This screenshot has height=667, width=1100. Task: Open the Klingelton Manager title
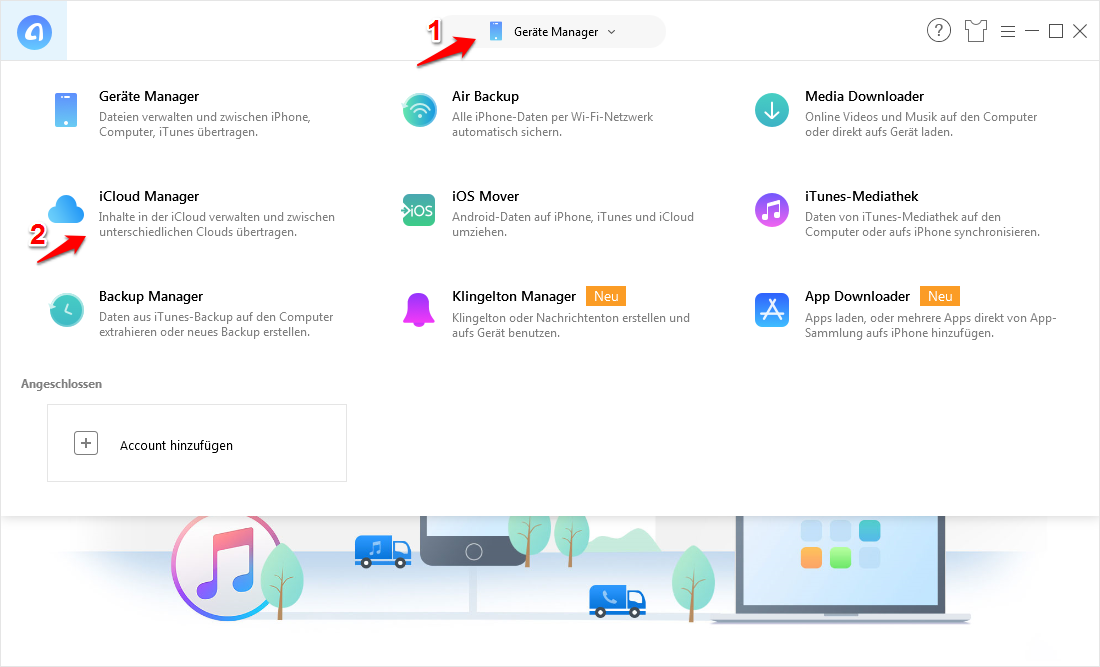(x=514, y=297)
